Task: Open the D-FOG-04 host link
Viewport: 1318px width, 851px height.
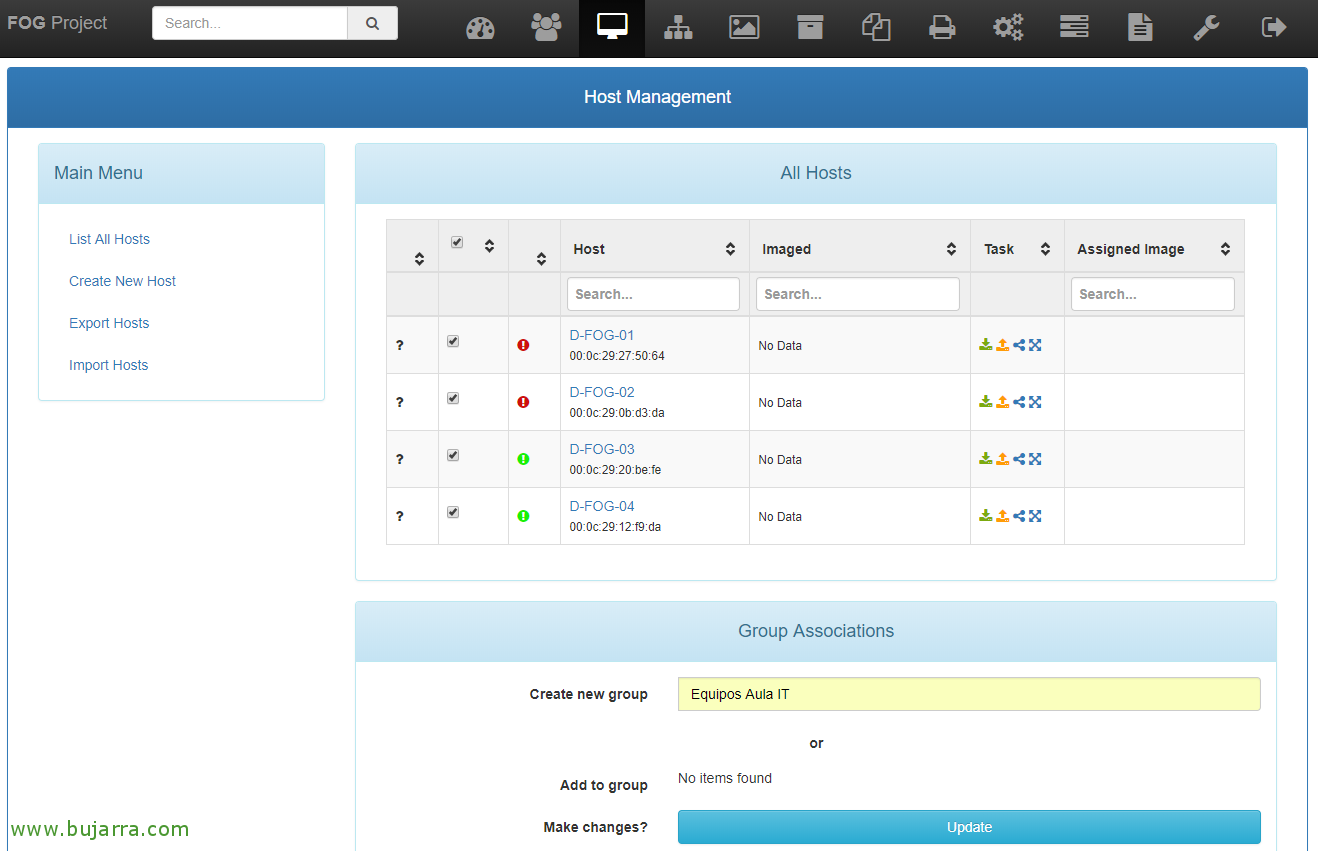Action: pos(602,506)
